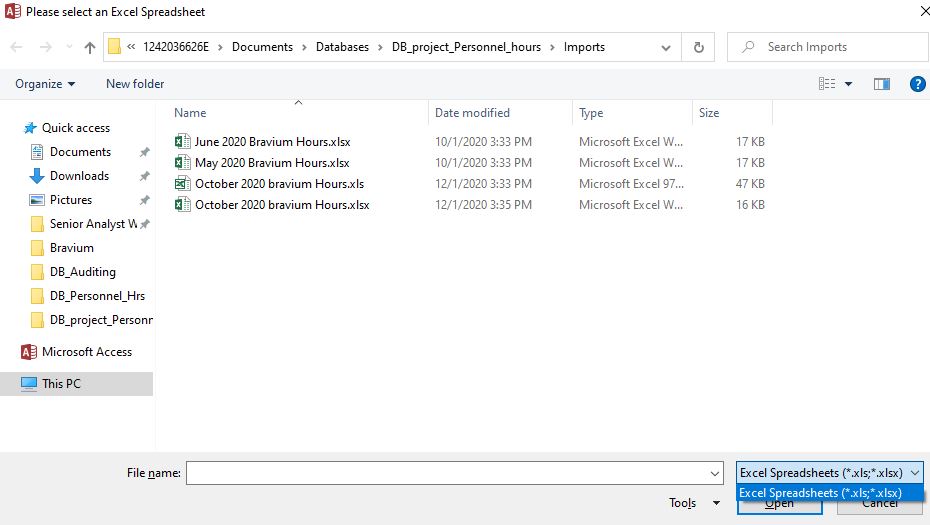Open Documents in the navigation pane

[x=80, y=152]
